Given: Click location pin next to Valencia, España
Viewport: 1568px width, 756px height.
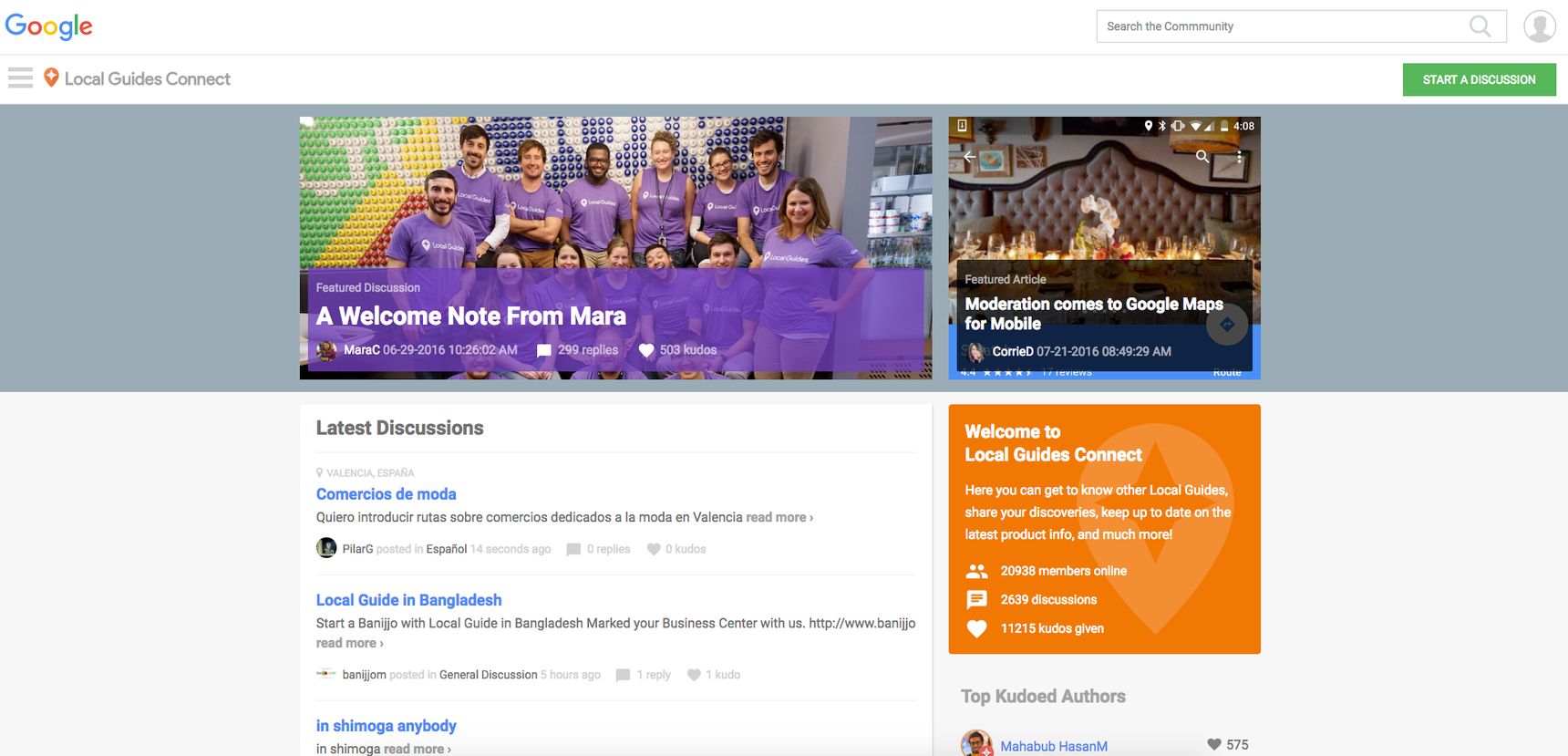Looking at the screenshot, I should (x=319, y=472).
